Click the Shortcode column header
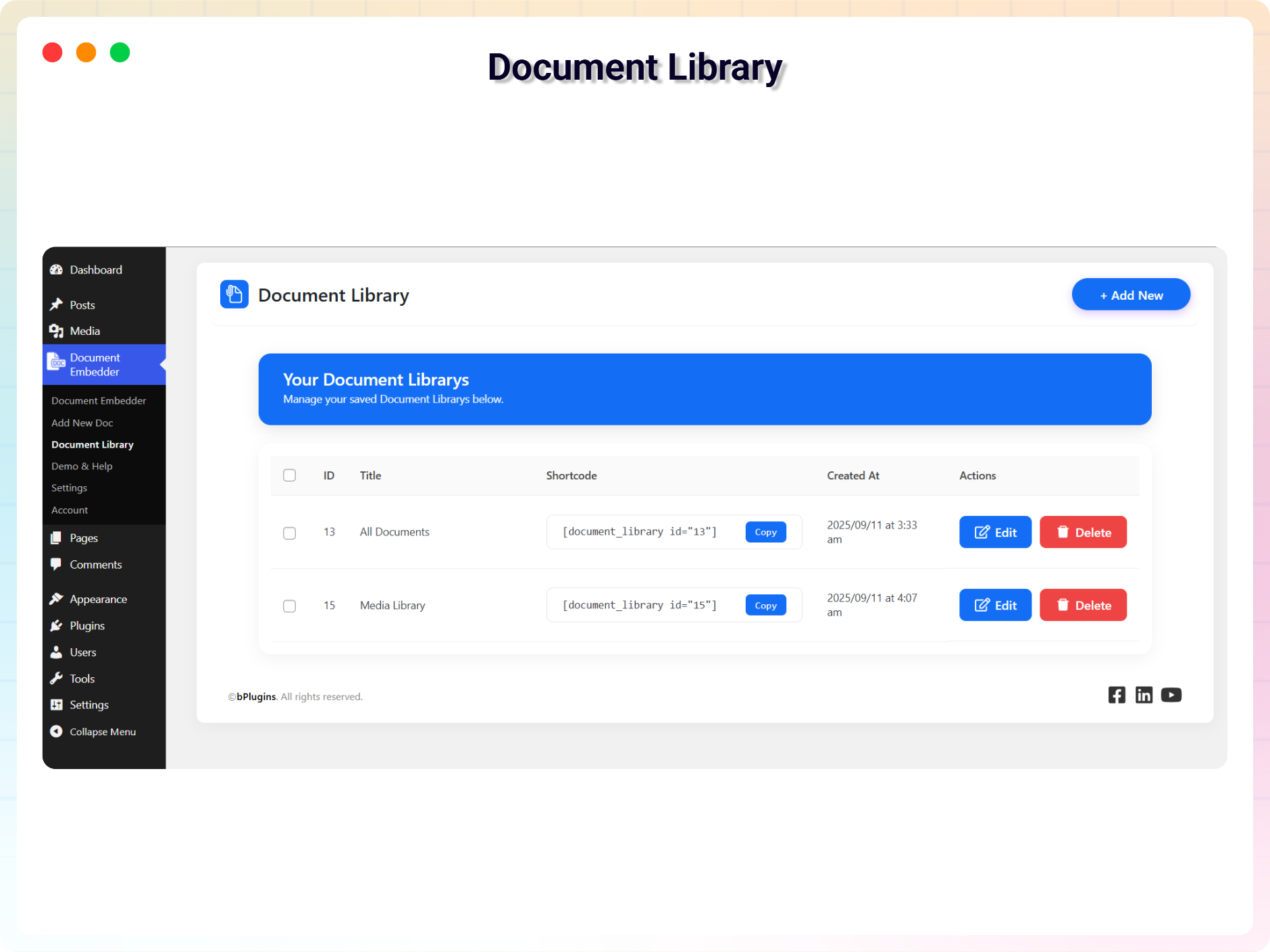 point(571,475)
